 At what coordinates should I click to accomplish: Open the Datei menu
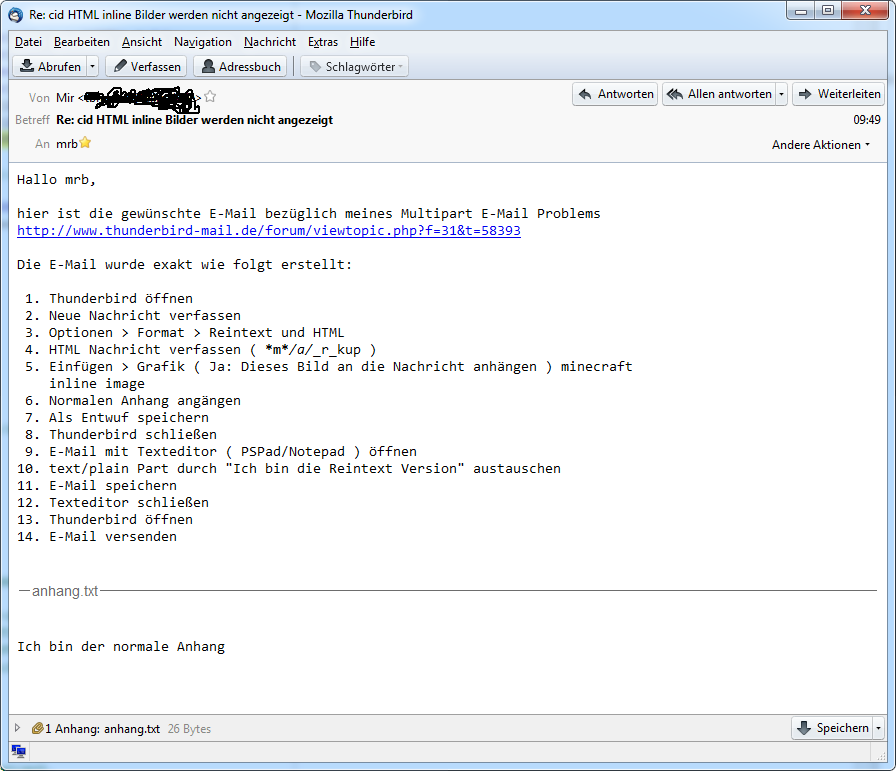click(x=29, y=42)
